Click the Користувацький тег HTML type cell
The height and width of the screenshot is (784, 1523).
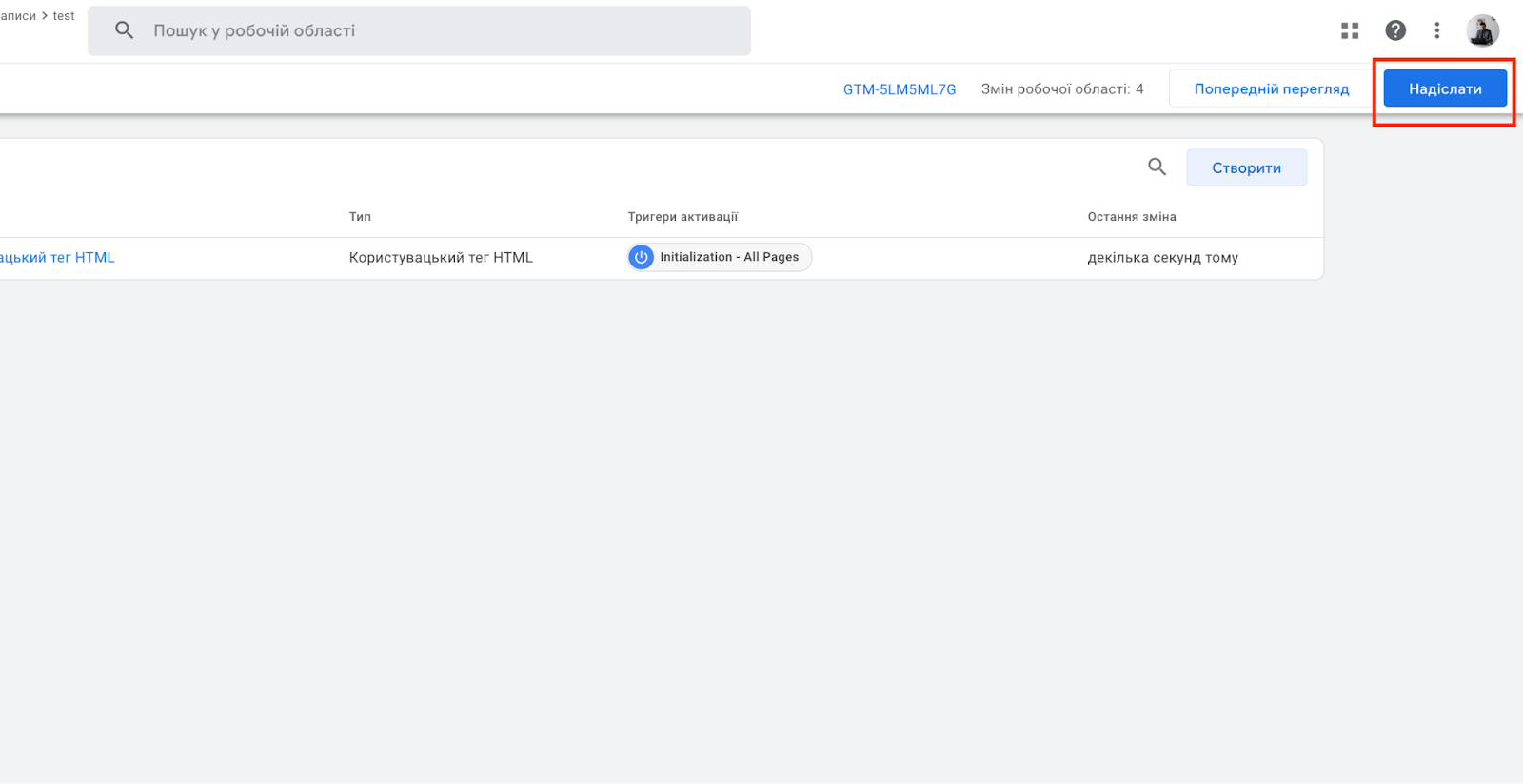(x=441, y=257)
